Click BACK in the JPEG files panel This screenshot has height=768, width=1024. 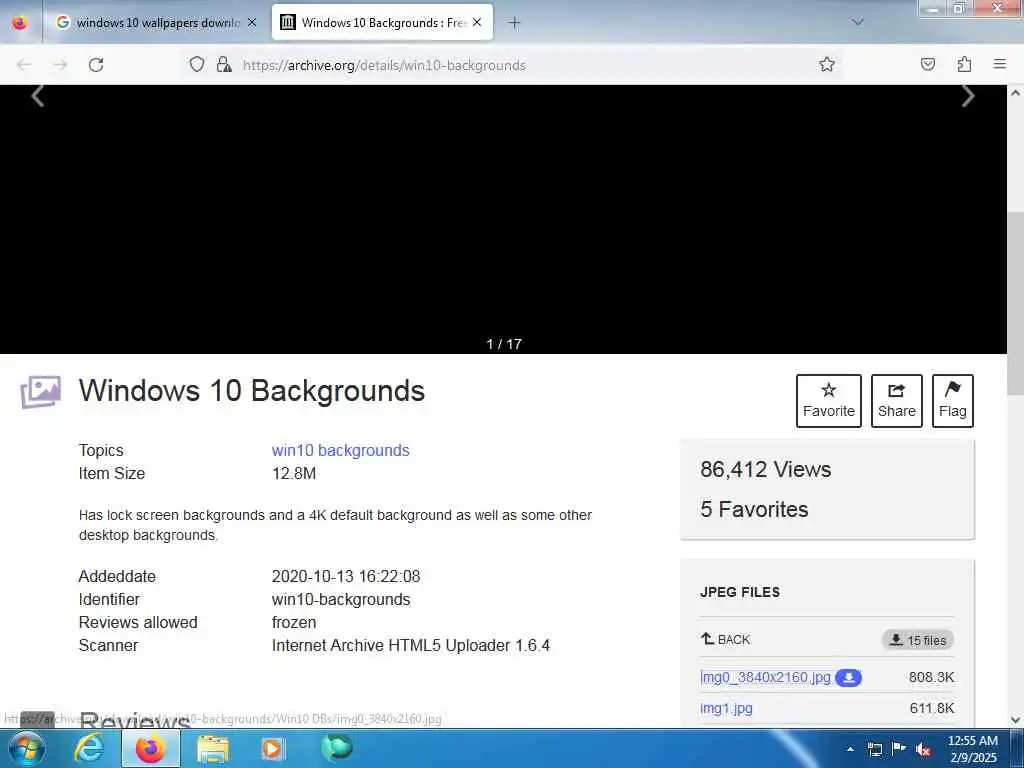(x=726, y=639)
